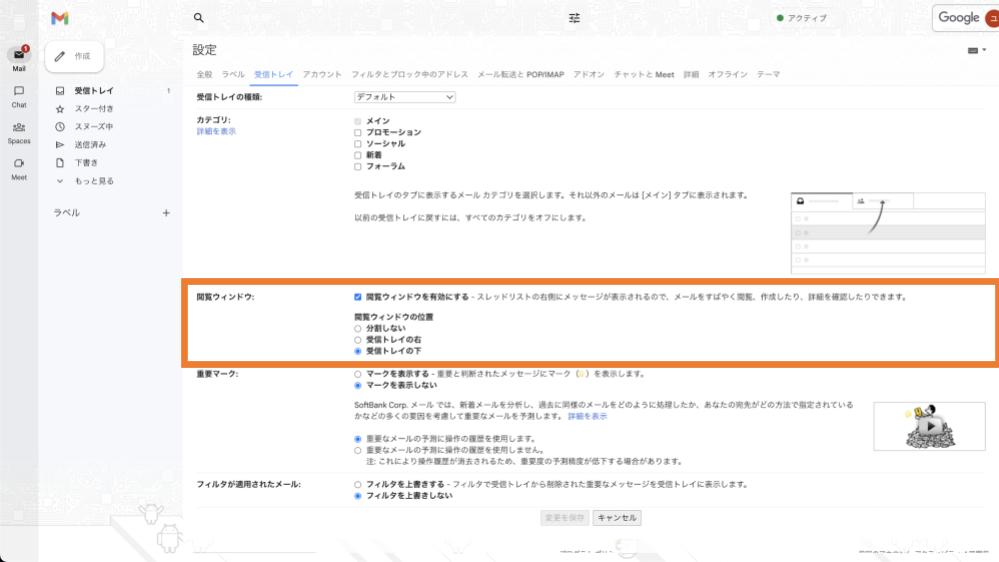999x562 pixels.
Task: Open スヌーズ中 folder label
Action: [x=94, y=127]
